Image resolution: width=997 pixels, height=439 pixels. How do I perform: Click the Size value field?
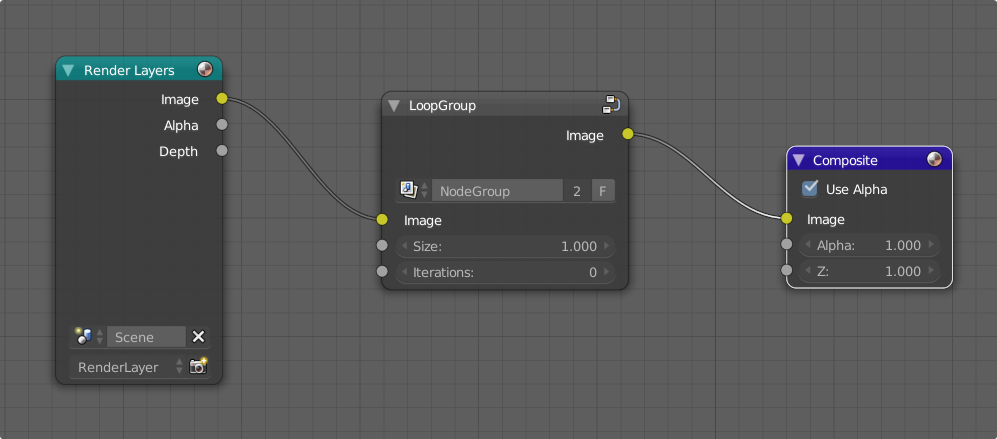[x=505, y=246]
